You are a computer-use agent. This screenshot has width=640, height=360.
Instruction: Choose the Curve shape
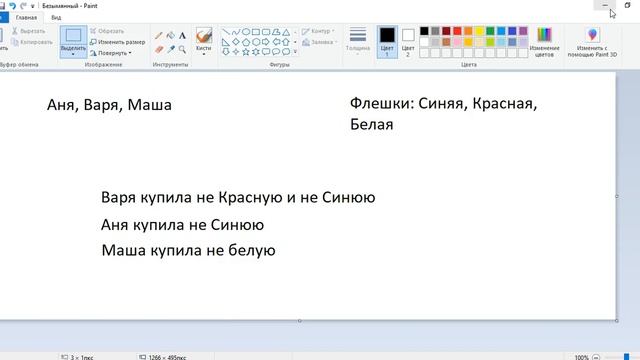[236, 32]
